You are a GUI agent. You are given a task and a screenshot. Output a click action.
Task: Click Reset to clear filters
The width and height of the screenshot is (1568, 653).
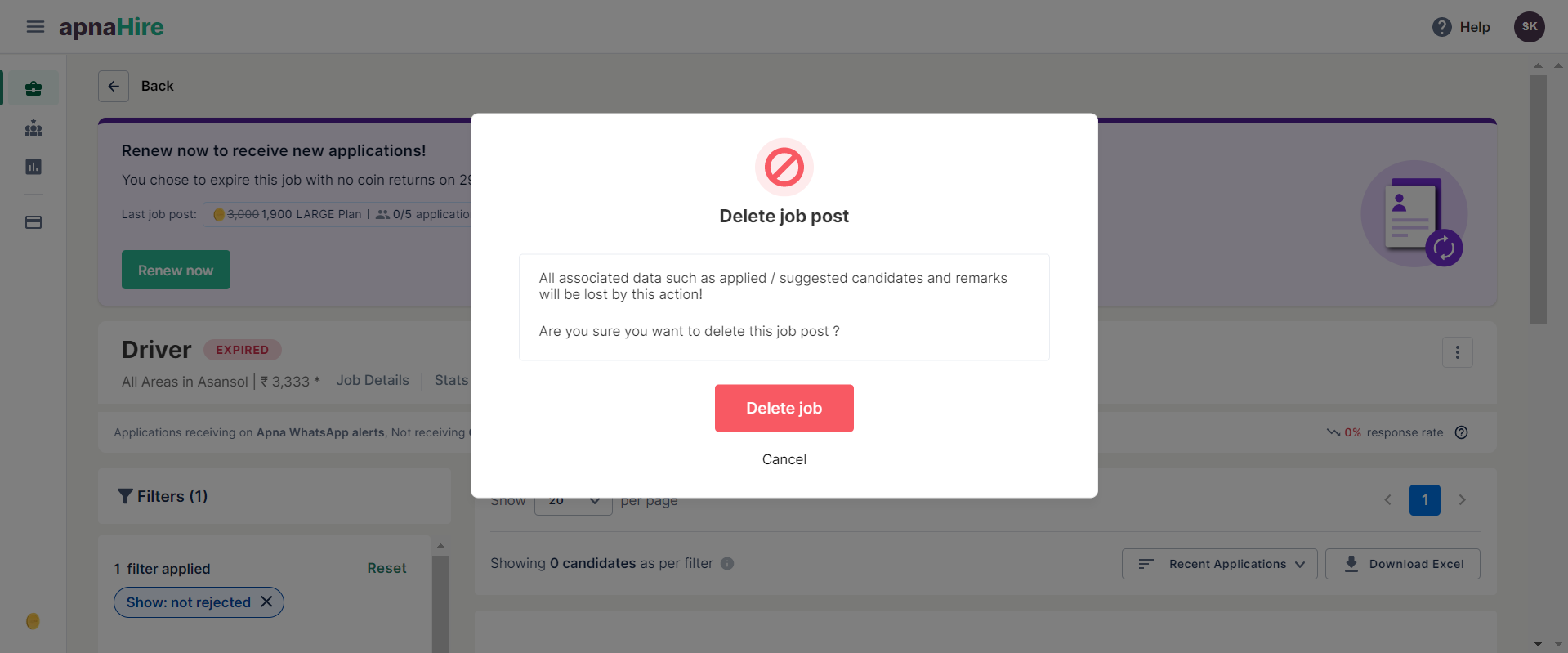[x=386, y=568]
